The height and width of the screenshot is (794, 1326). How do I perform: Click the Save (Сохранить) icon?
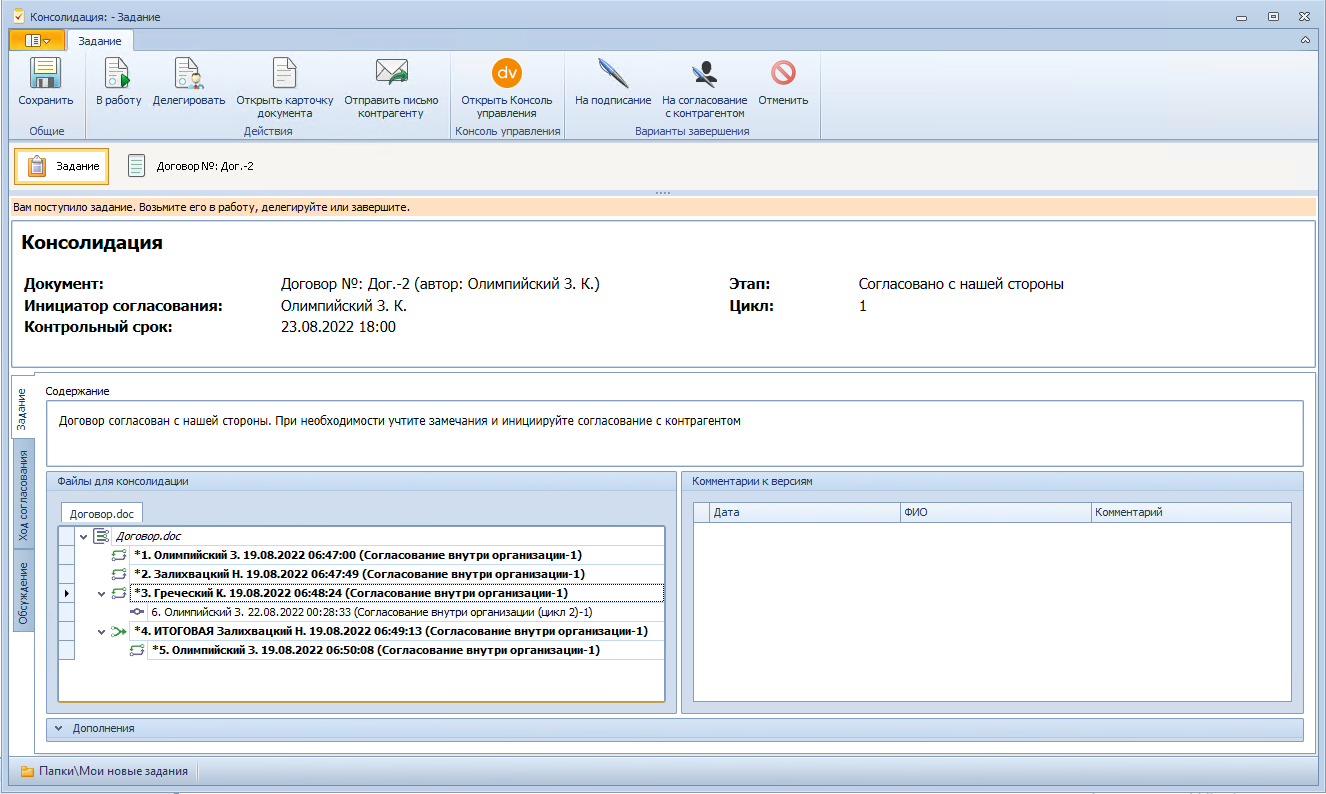coord(45,76)
